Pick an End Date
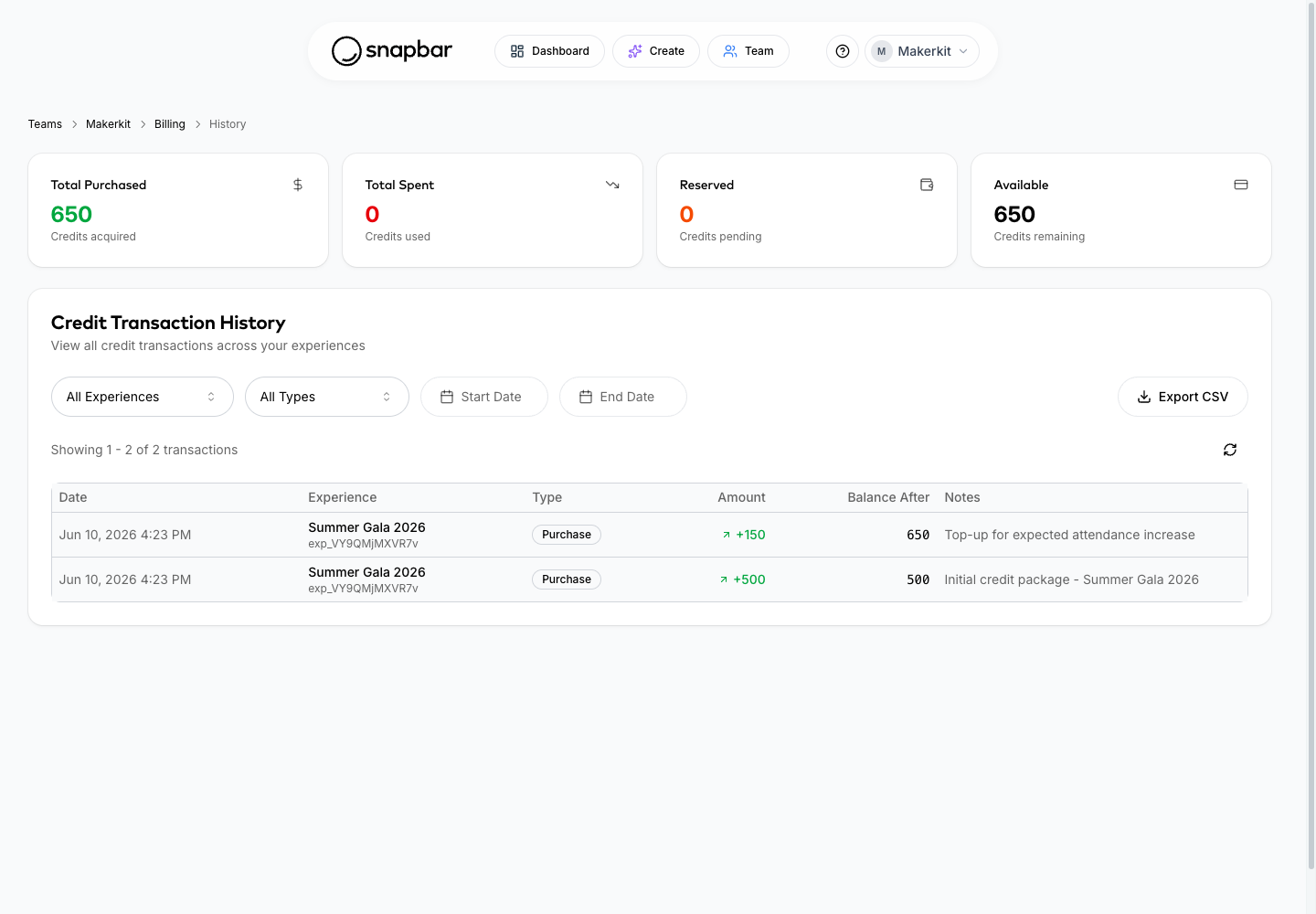Viewport: 1316px width, 914px height. [x=623, y=397]
